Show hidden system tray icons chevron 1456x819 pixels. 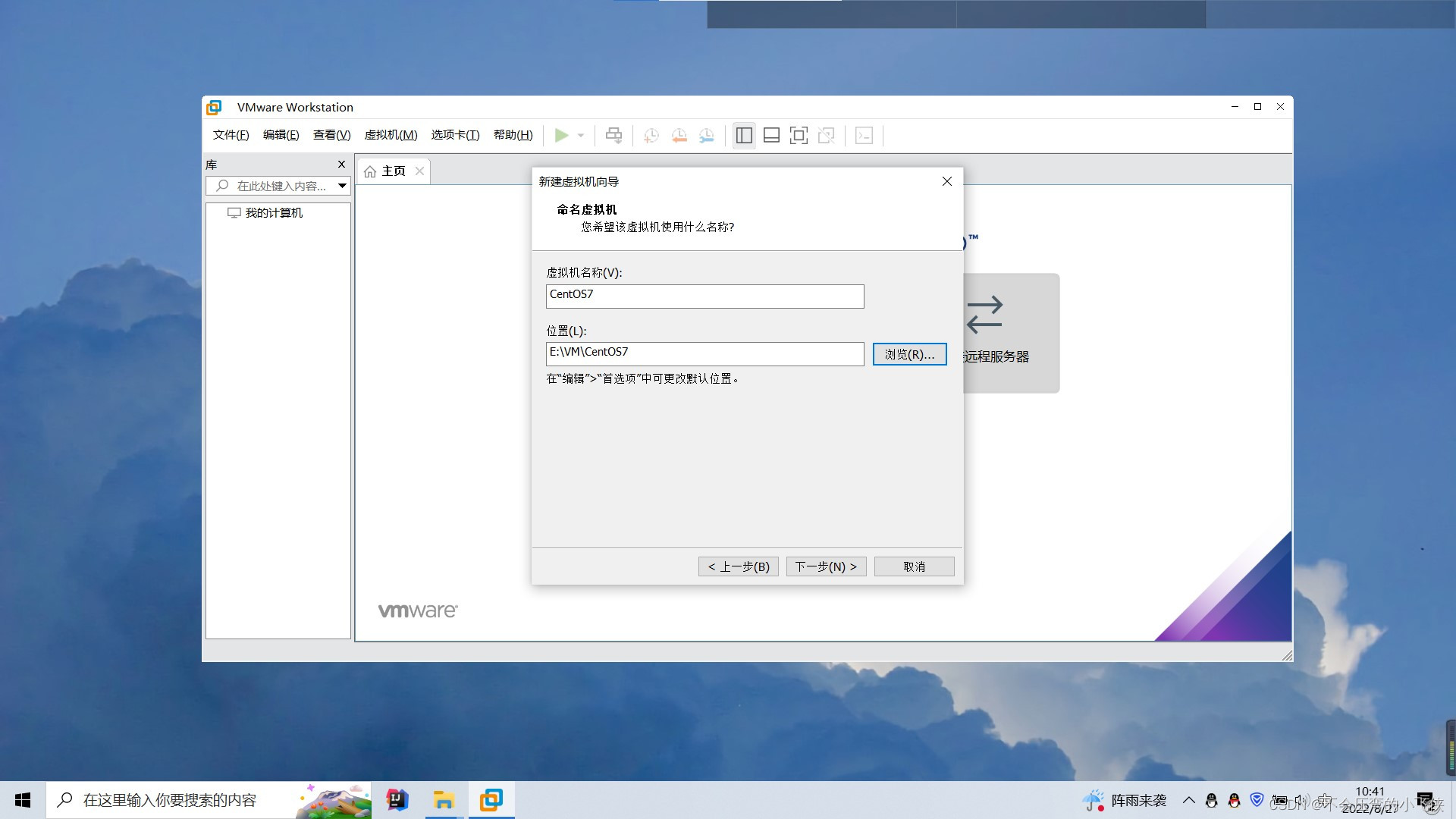tap(1189, 800)
